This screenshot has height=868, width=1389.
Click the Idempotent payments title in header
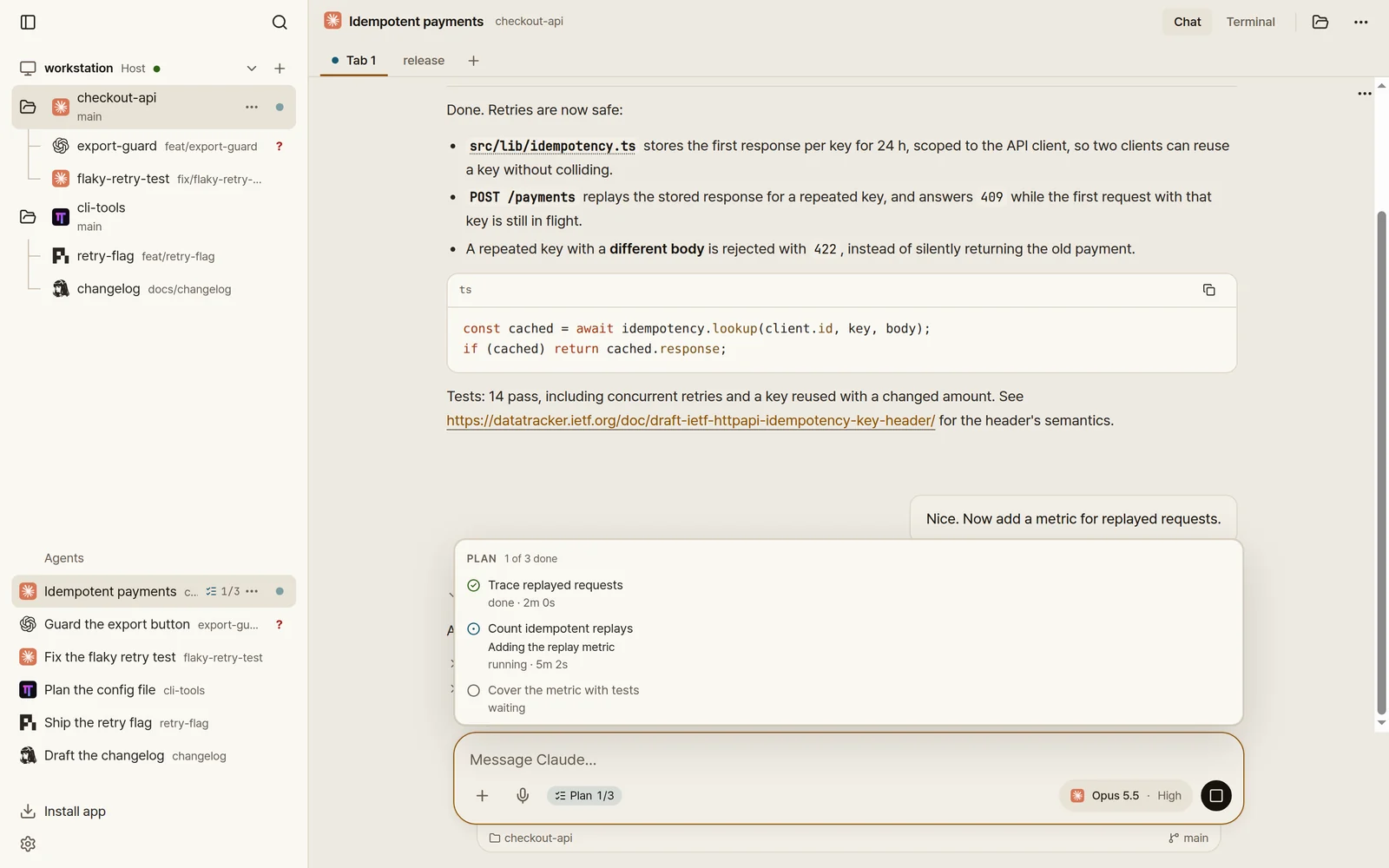[416, 22]
